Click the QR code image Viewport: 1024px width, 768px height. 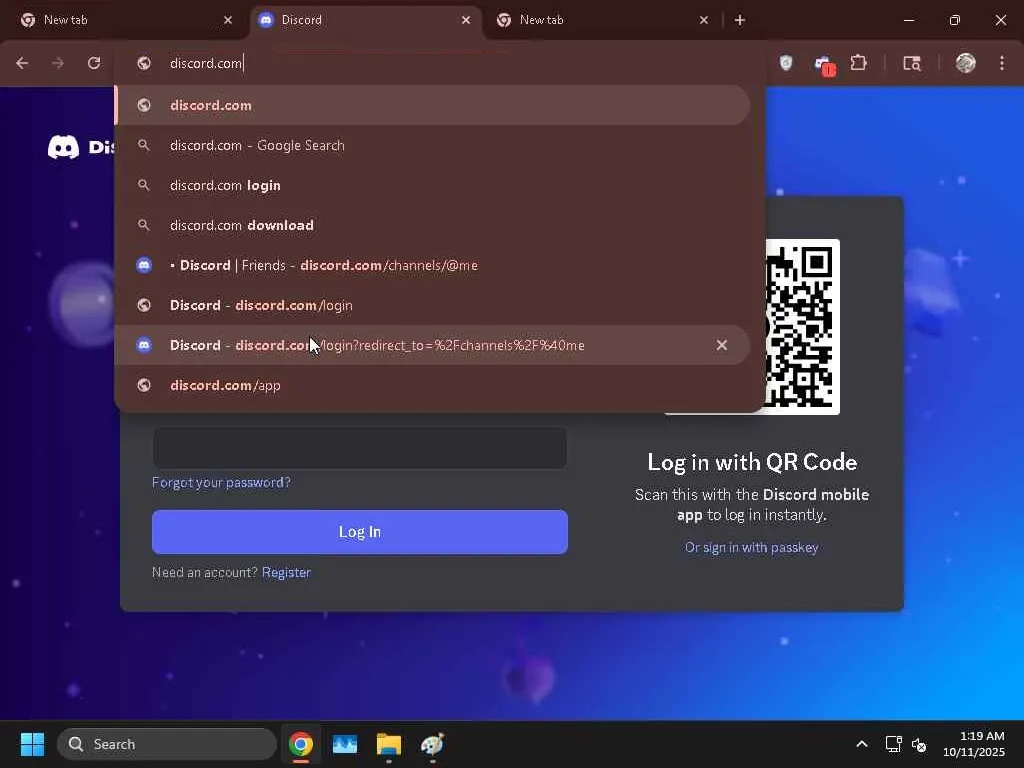[802, 327]
